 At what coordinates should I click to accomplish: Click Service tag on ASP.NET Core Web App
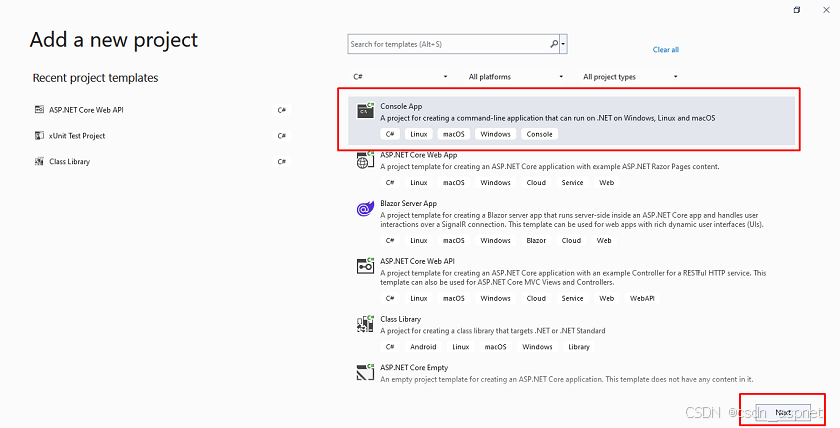572,183
